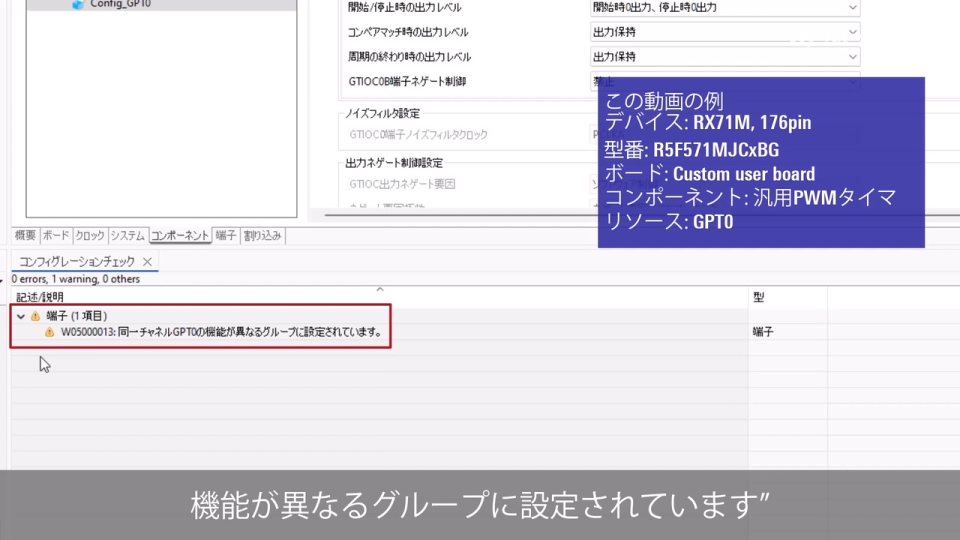Collapse the 端子 (1 項目) warning group
960x540 pixels.
click(21, 316)
